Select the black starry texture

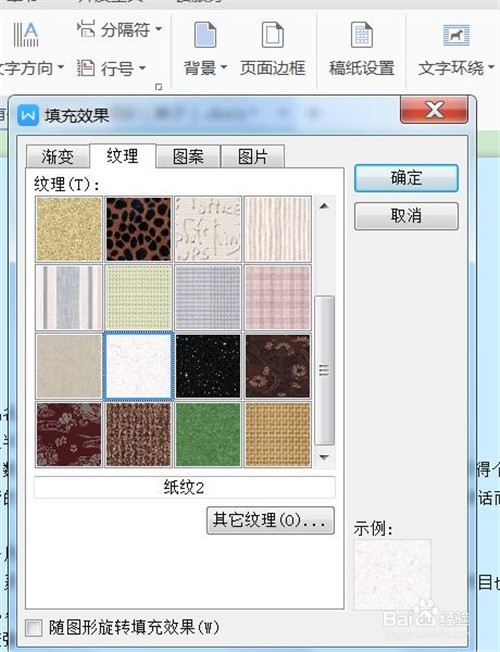pyautogui.click(x=208, y=366)
